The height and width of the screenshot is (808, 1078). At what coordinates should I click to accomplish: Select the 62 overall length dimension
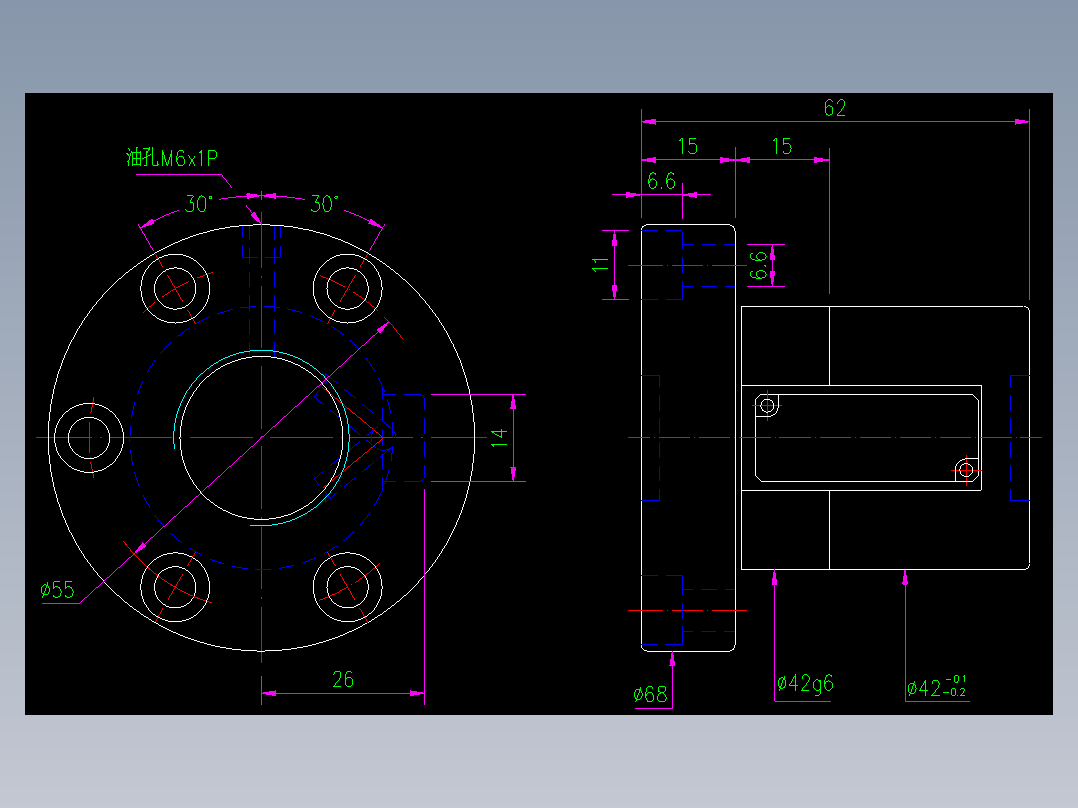pyautogui.click(x=835, y=108)
